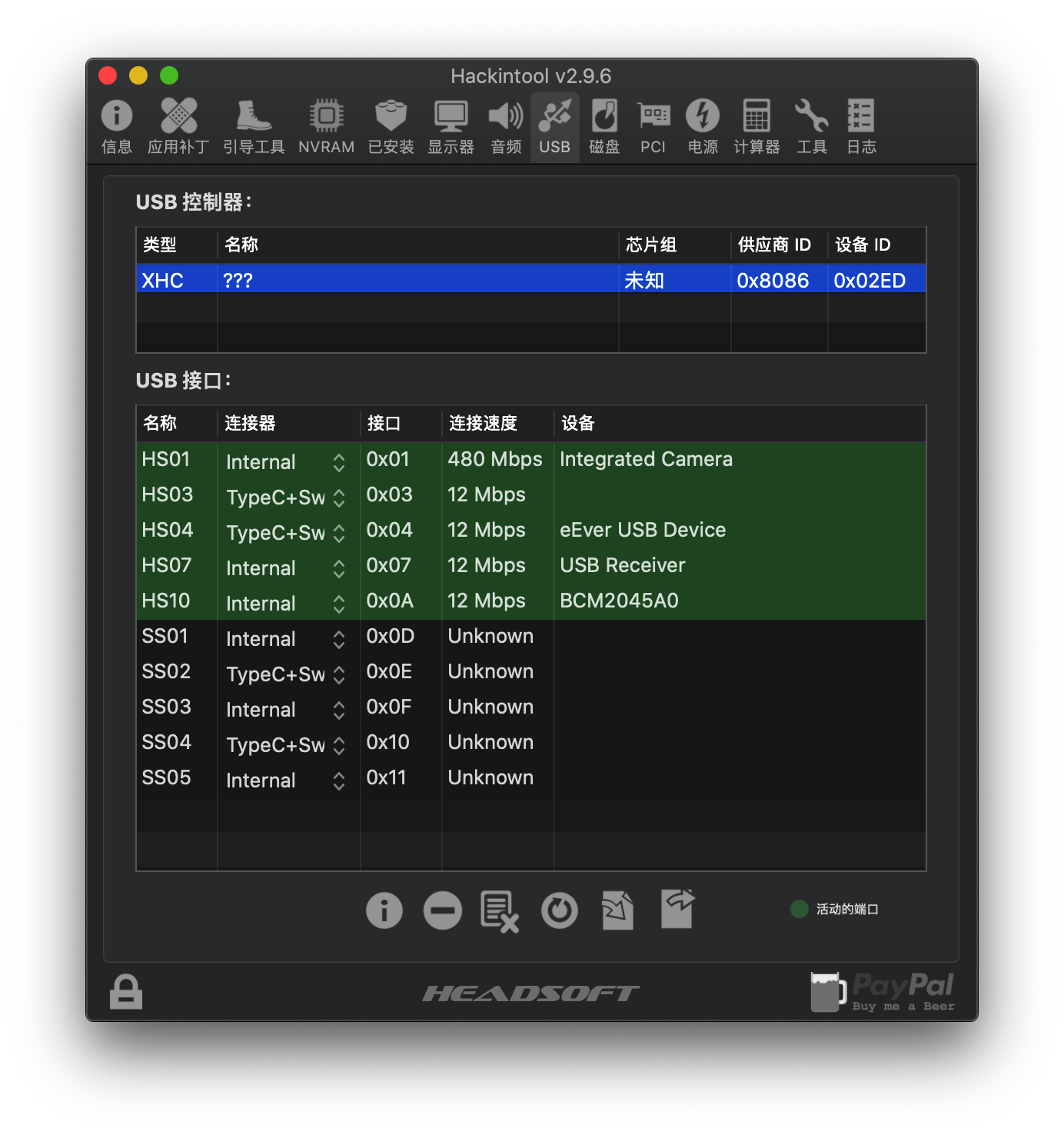1064x1135 pixels.
Task: Open the 引导工具 boot tools tab
Action: [254, 127]
